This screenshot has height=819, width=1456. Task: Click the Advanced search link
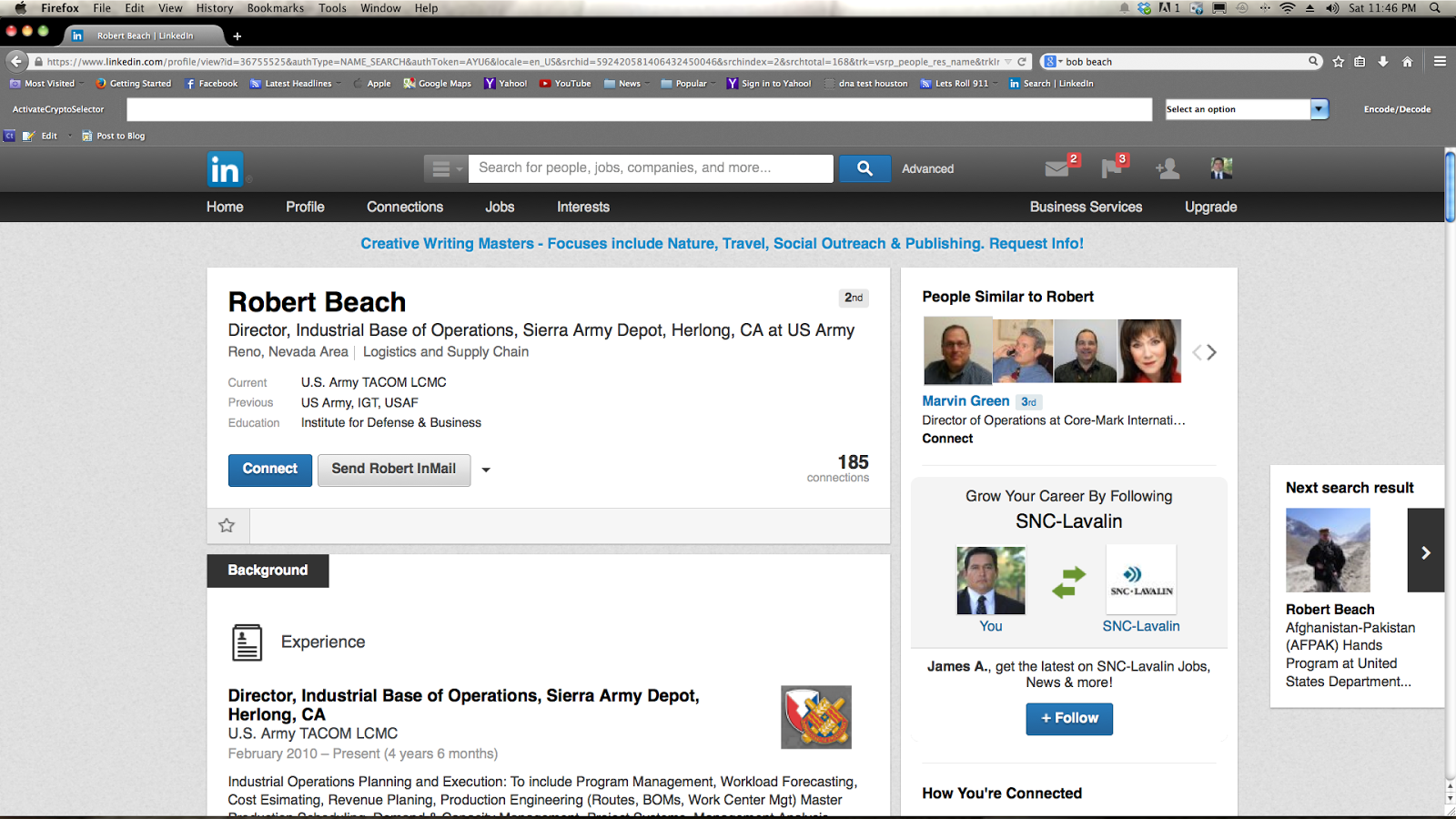pos(928,169)
